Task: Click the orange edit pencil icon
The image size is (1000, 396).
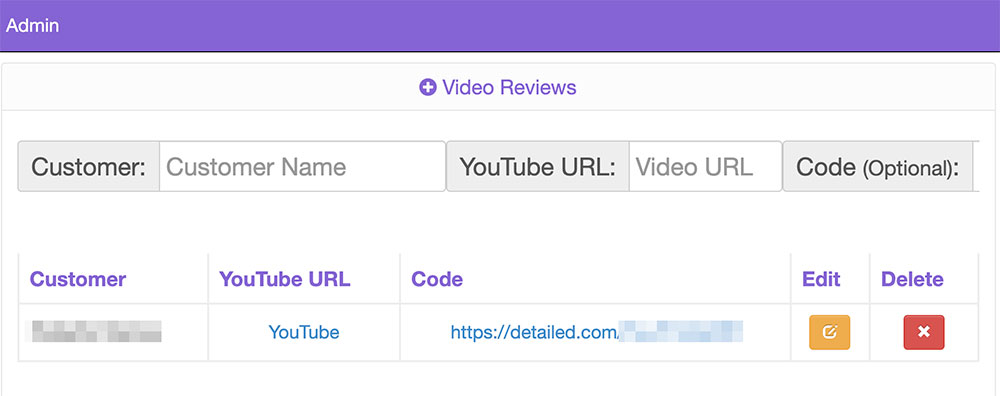Action: coord(829,332)
